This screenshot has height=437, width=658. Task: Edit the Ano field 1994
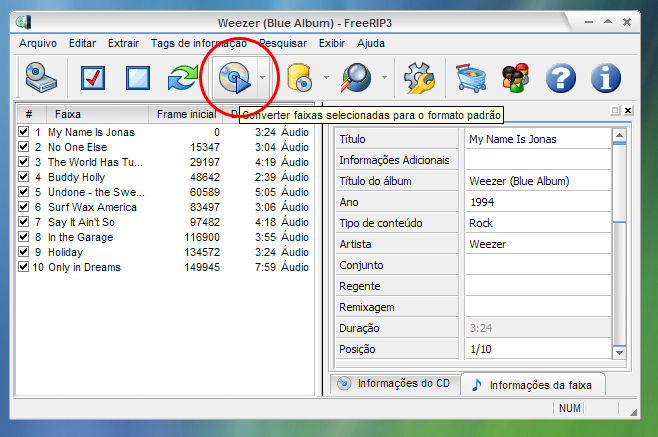click(x=538, y=202)
